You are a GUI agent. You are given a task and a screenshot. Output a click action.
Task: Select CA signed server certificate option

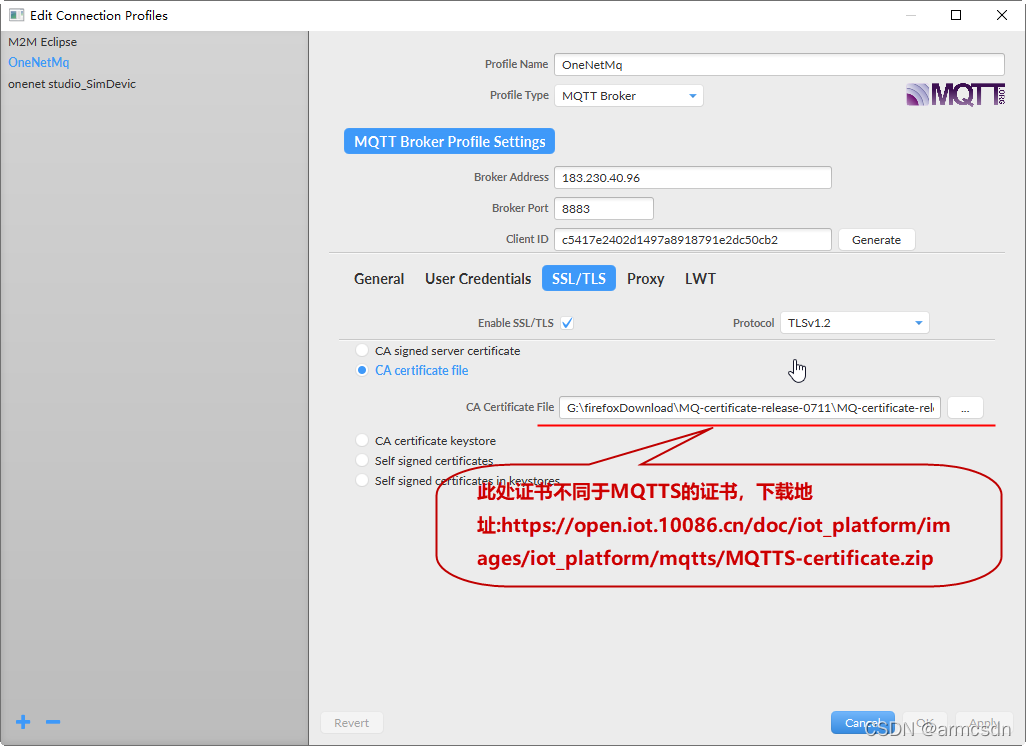coord(362,350)
